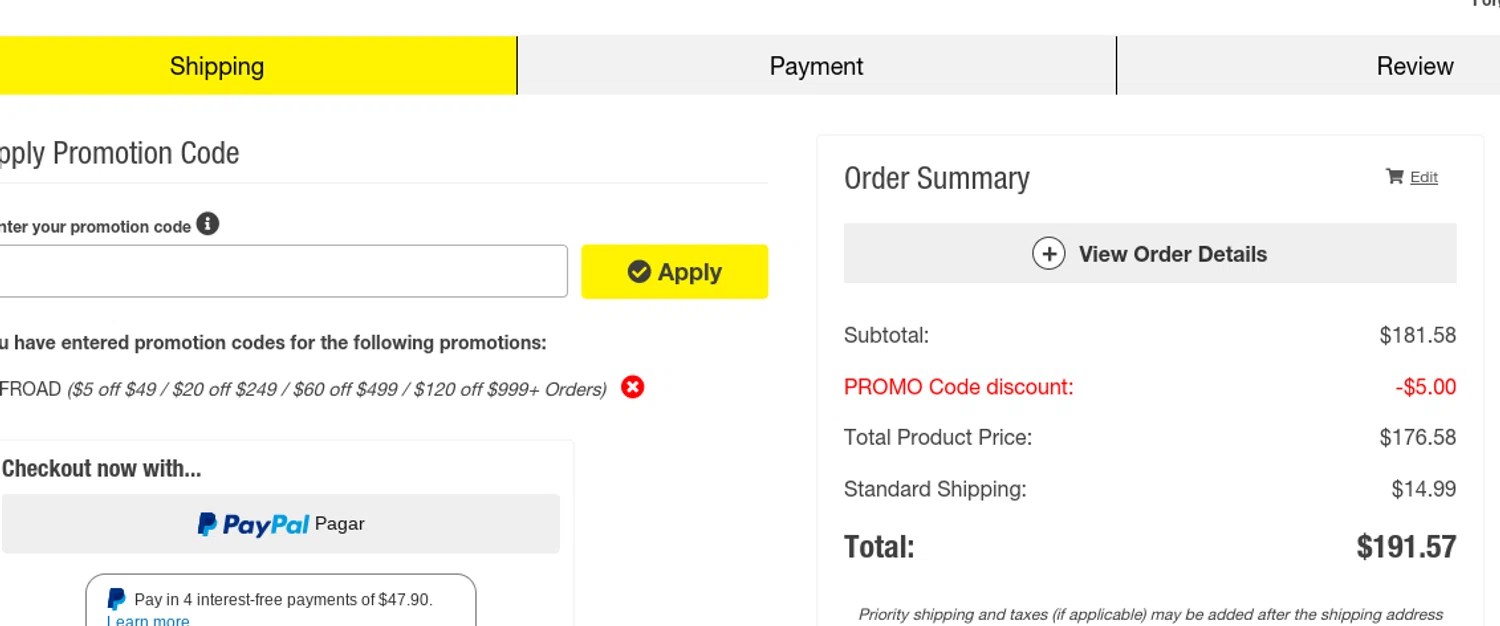
Task: Click the checkmark icon on the Apply button
Action: (x=639, y=271)
